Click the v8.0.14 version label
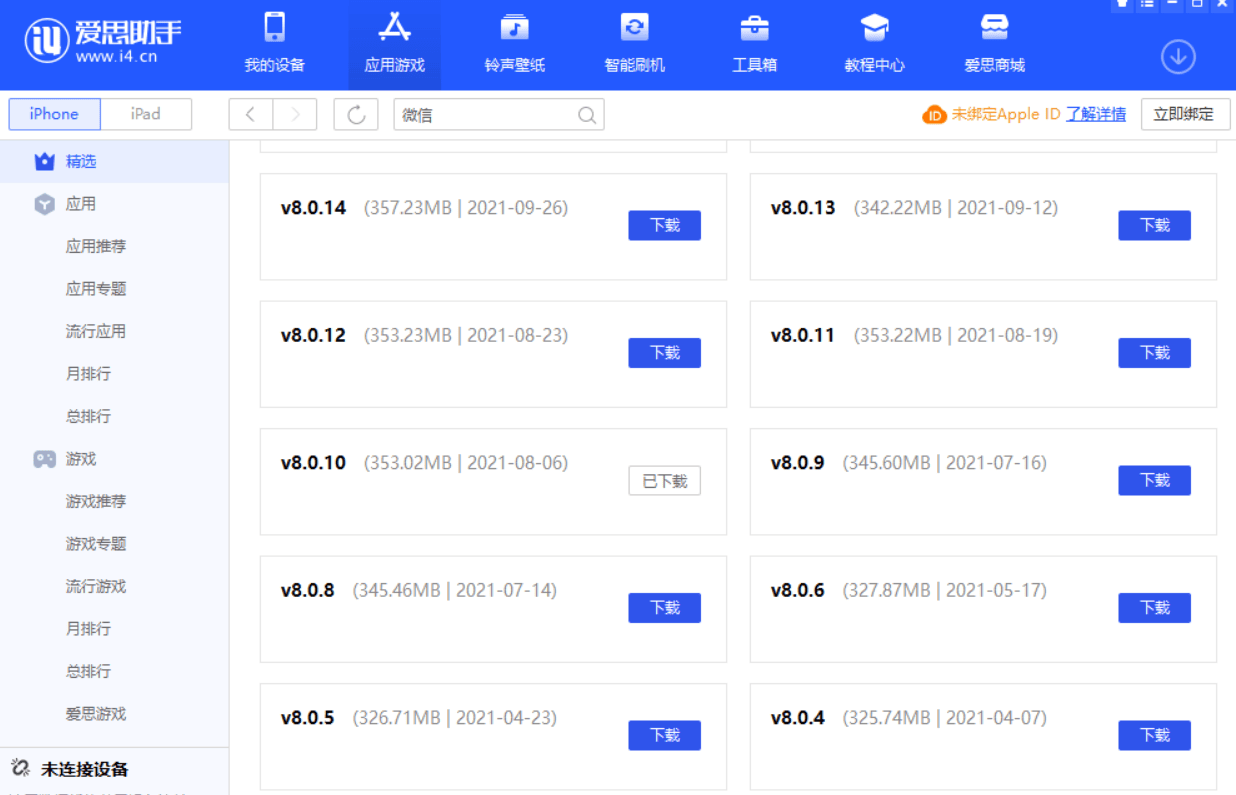This screenshot has height=795, width=1236. pyautogui.click(x=313, y=208)
